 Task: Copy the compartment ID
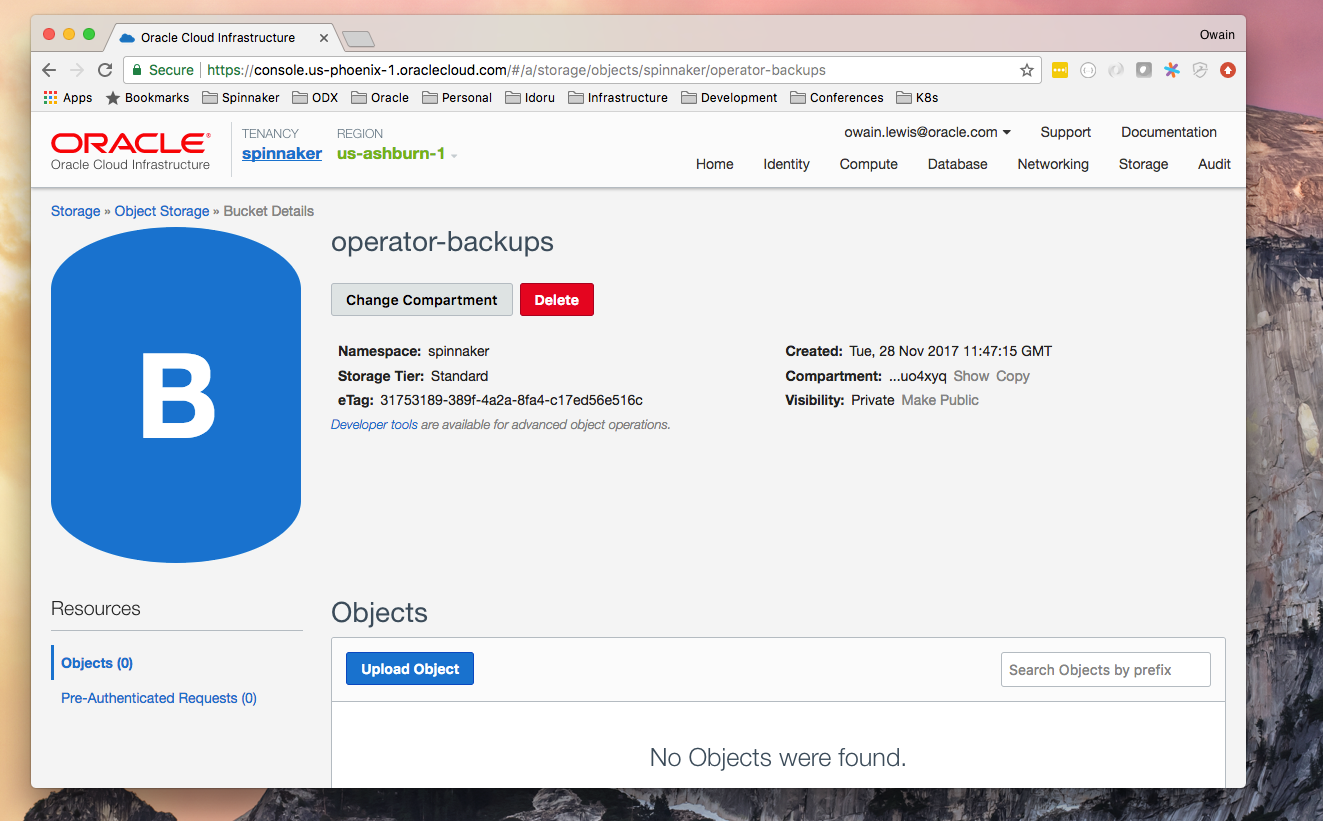1013,376
